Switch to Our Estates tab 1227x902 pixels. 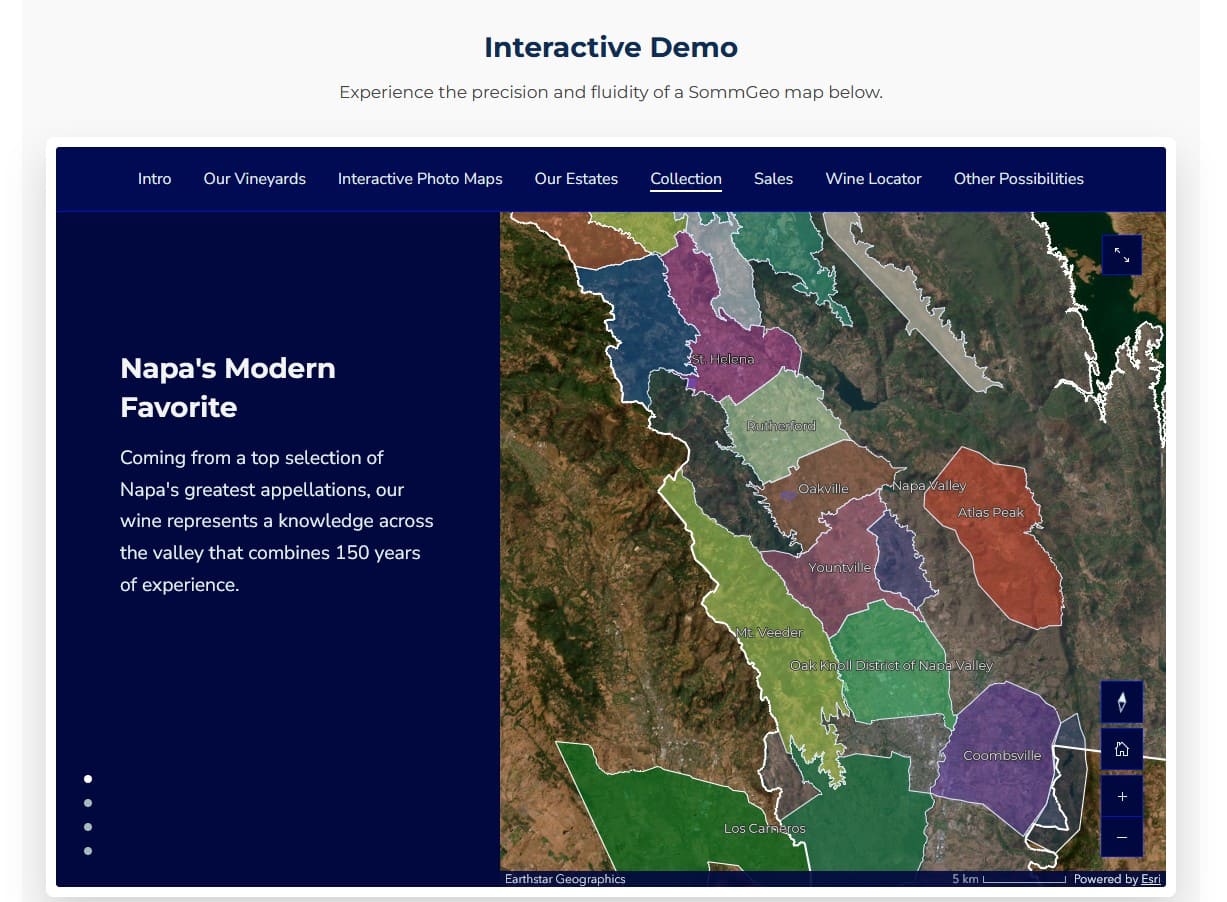576,179
